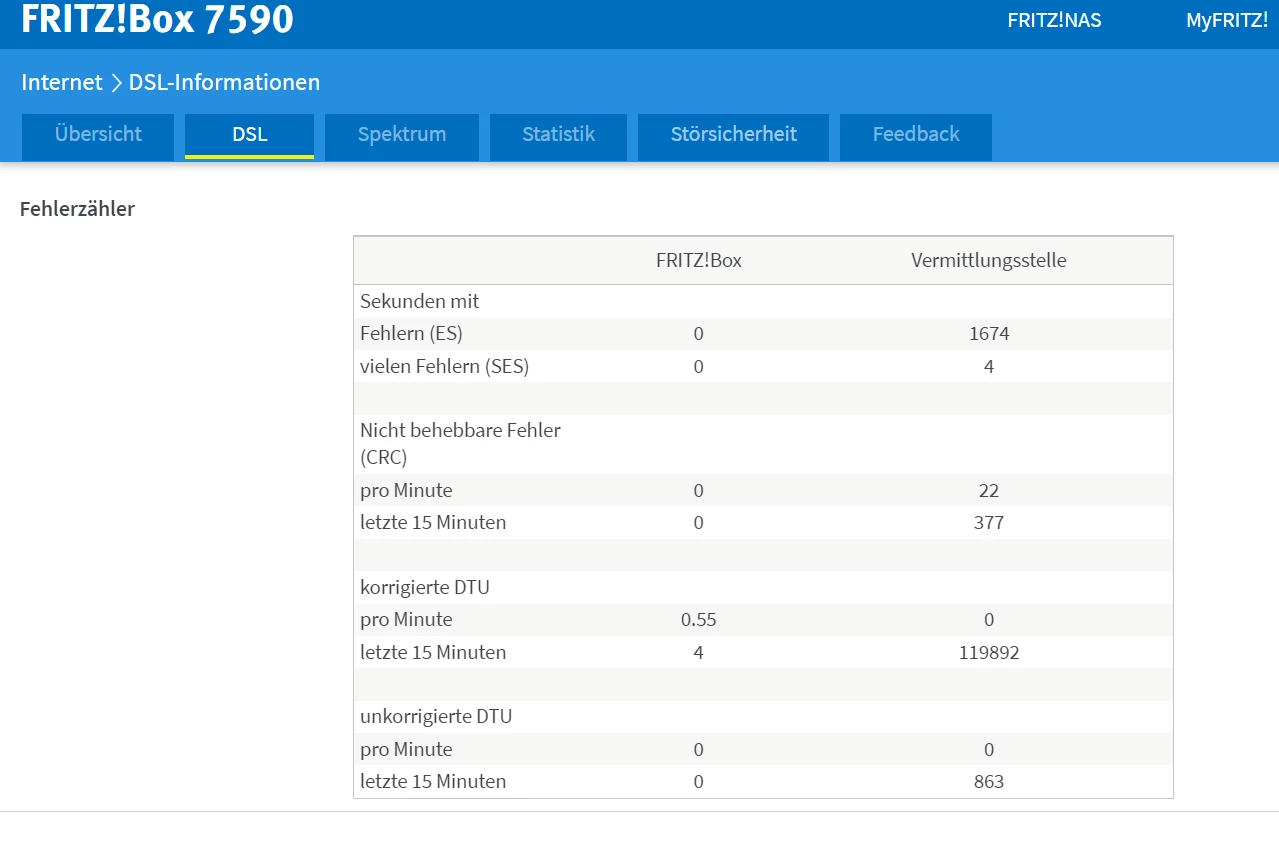Click the Fehlerzähler section heading

point(77,209)
